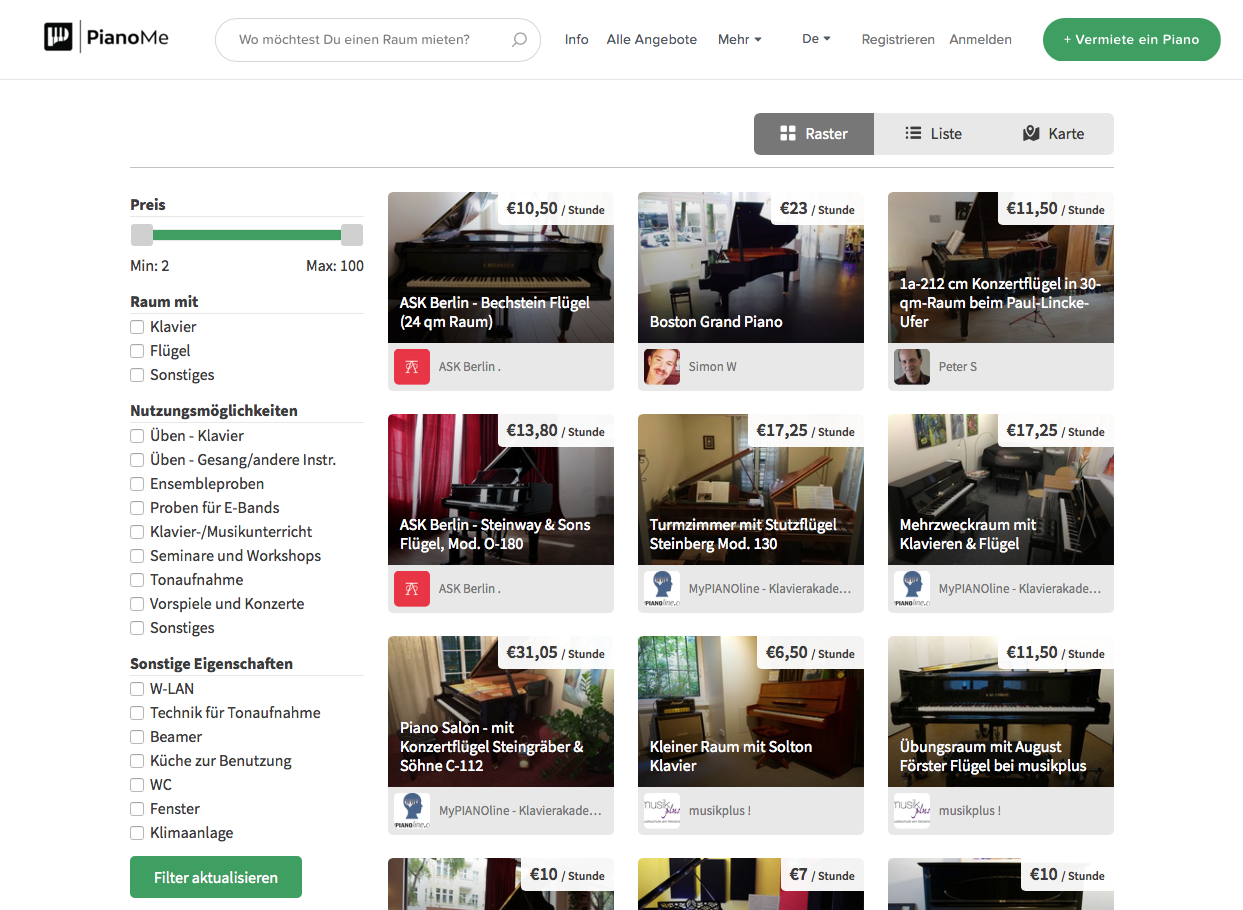Click the minimum price slider handle
This screenshot has height=910, width=1243.
(x=142, y=235)
